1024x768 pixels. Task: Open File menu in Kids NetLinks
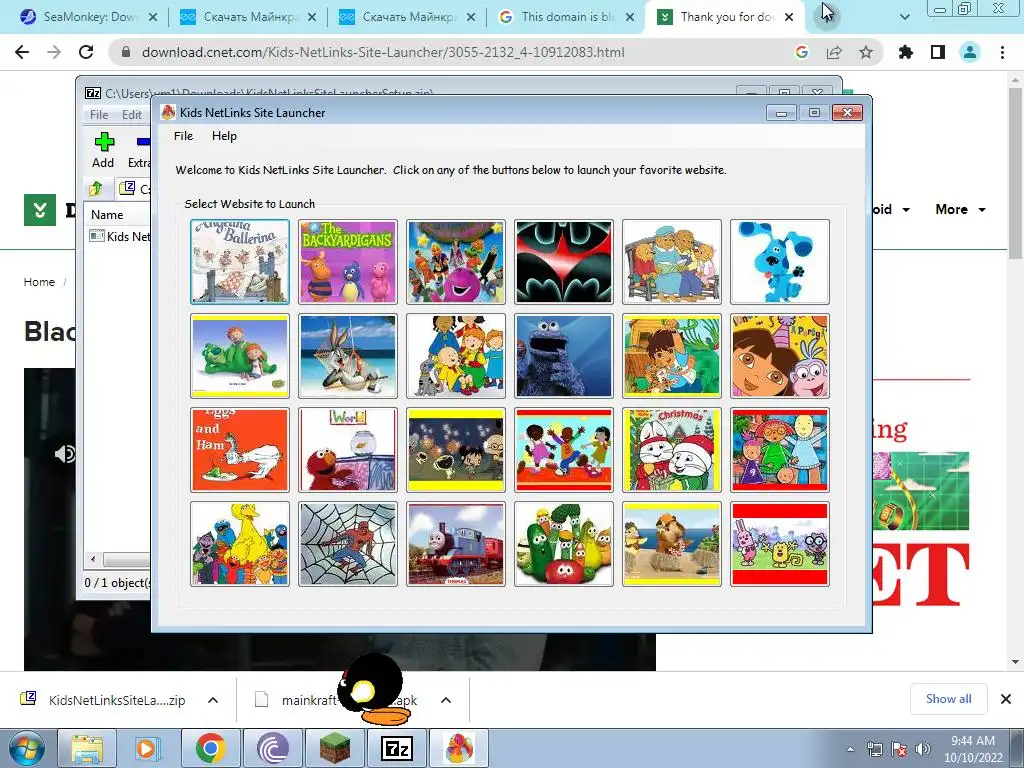(184, 136)
